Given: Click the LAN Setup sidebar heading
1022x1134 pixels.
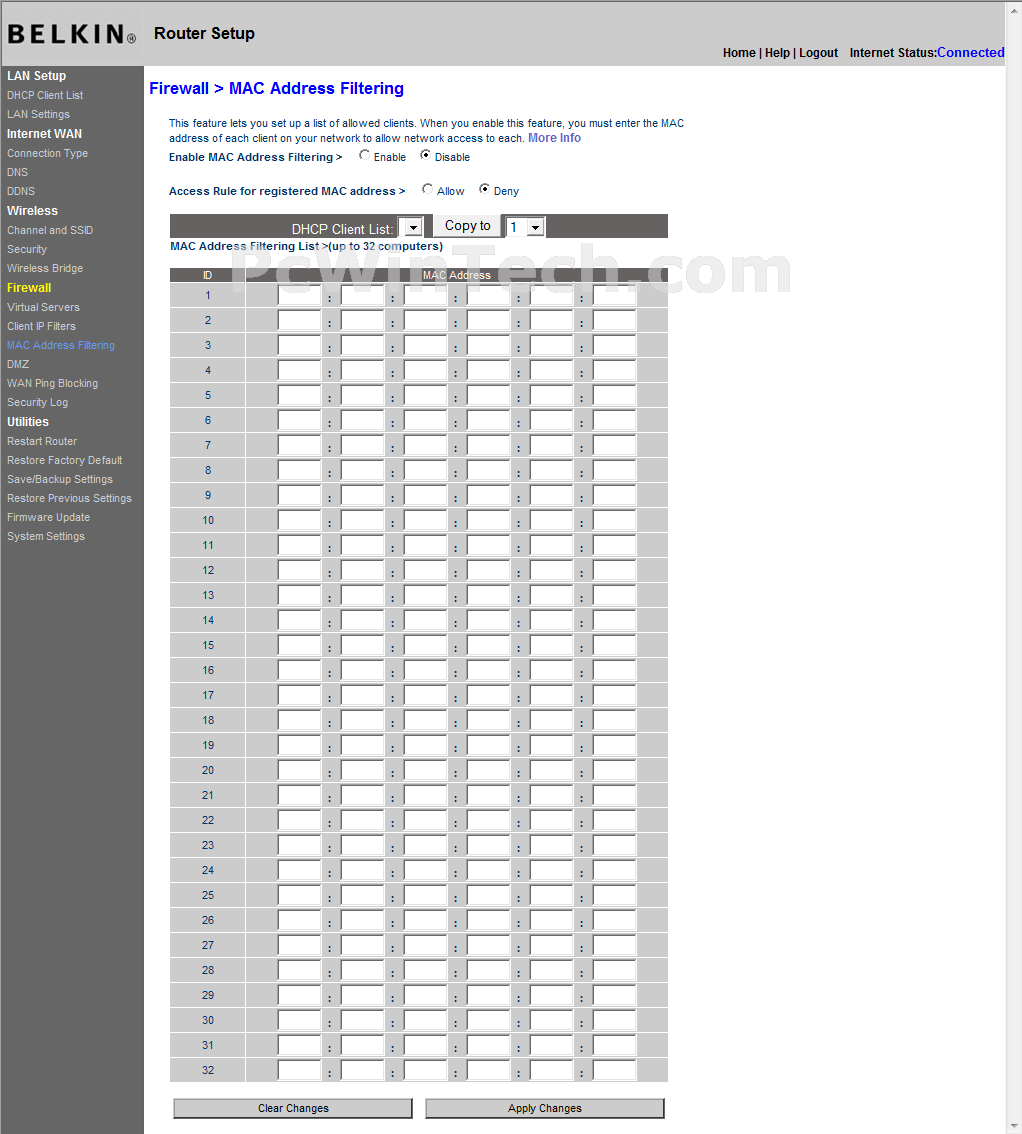Looking at the screenshot, I should pyautogui.click(x=36, y=76).
